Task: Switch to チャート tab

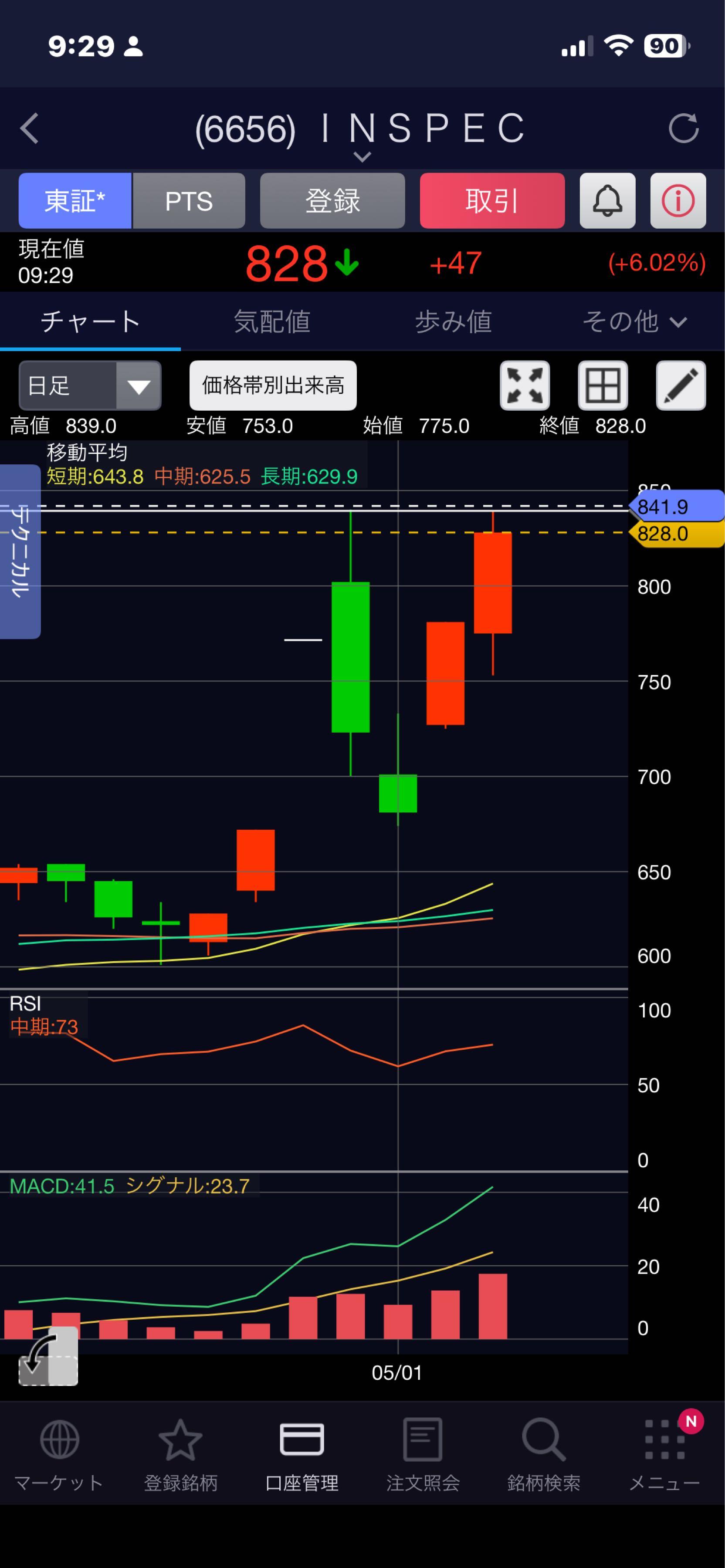Action: [90, 321]
